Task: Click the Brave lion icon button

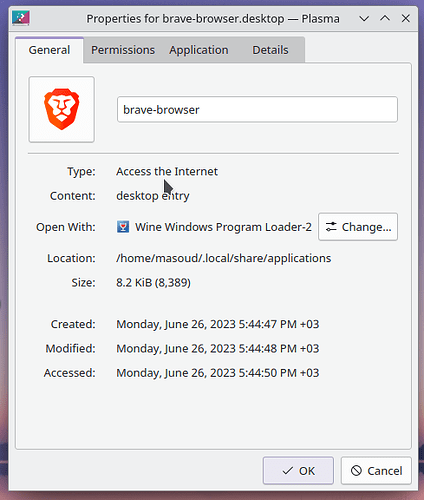Action: 62,109
